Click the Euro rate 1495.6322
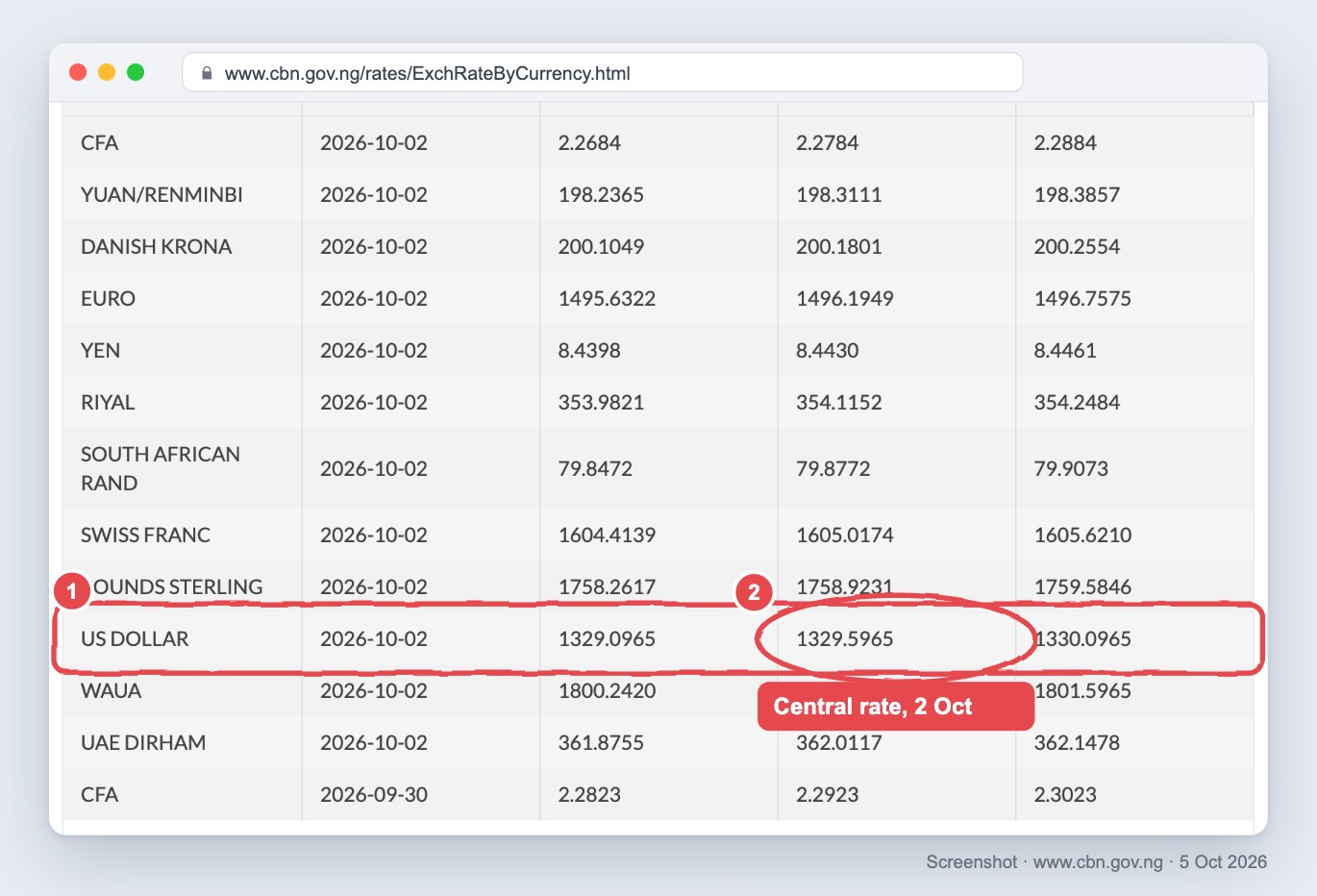 pos(608,299)
